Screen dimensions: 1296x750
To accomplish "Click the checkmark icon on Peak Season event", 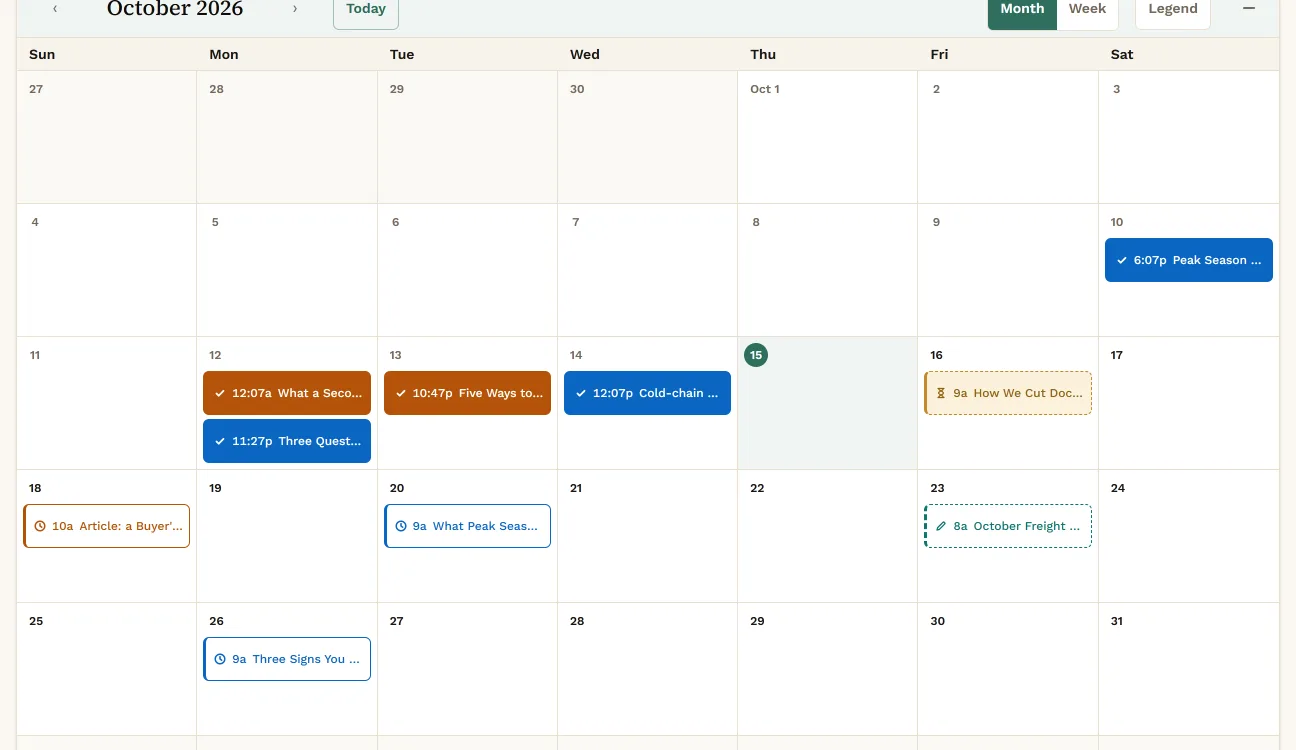I will click(1122, 261).
